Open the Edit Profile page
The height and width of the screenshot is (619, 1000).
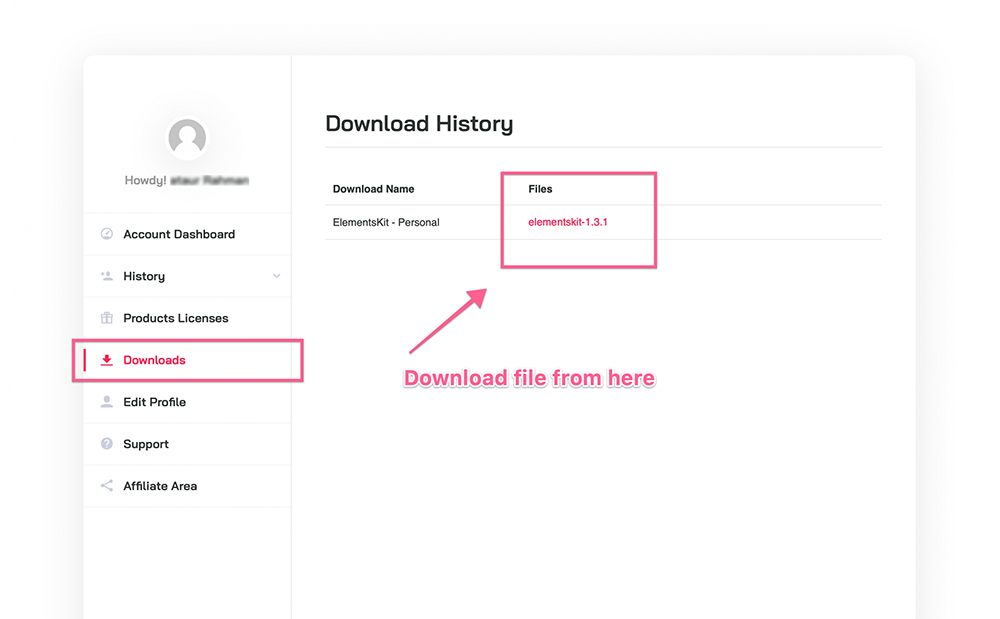coord(187,402)
